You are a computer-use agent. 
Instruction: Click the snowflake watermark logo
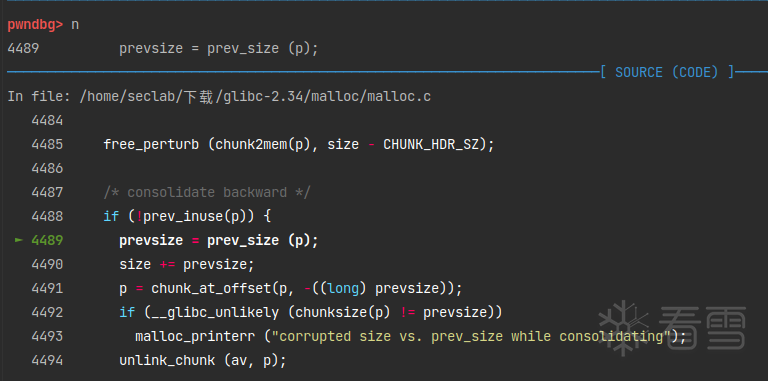(x=623, y=328)
